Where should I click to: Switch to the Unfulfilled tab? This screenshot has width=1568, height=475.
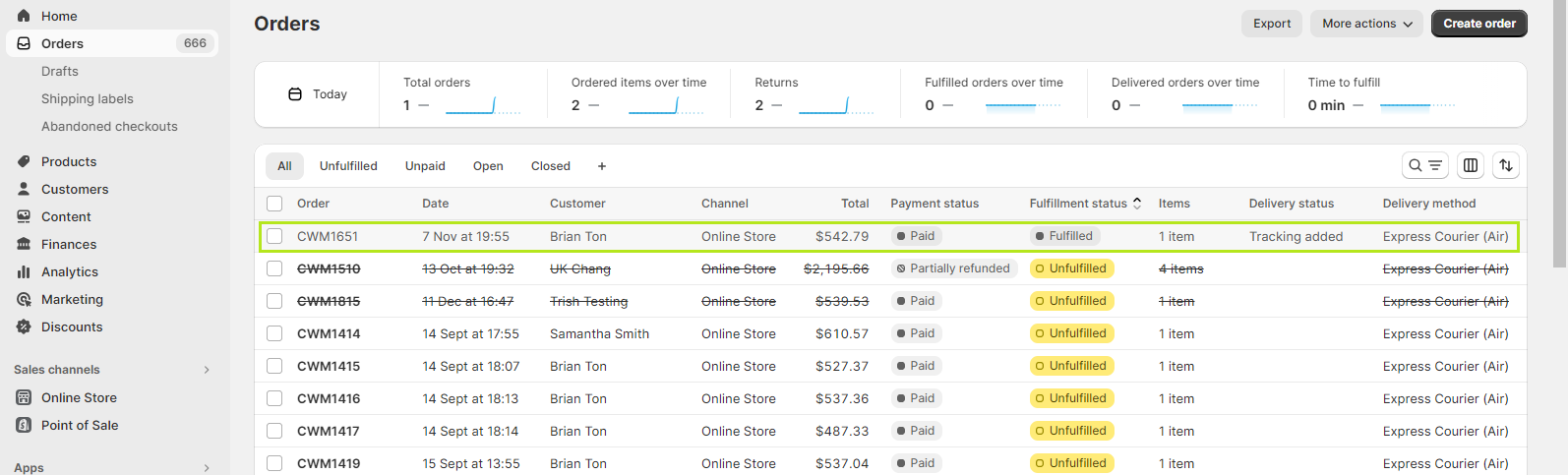348,166
